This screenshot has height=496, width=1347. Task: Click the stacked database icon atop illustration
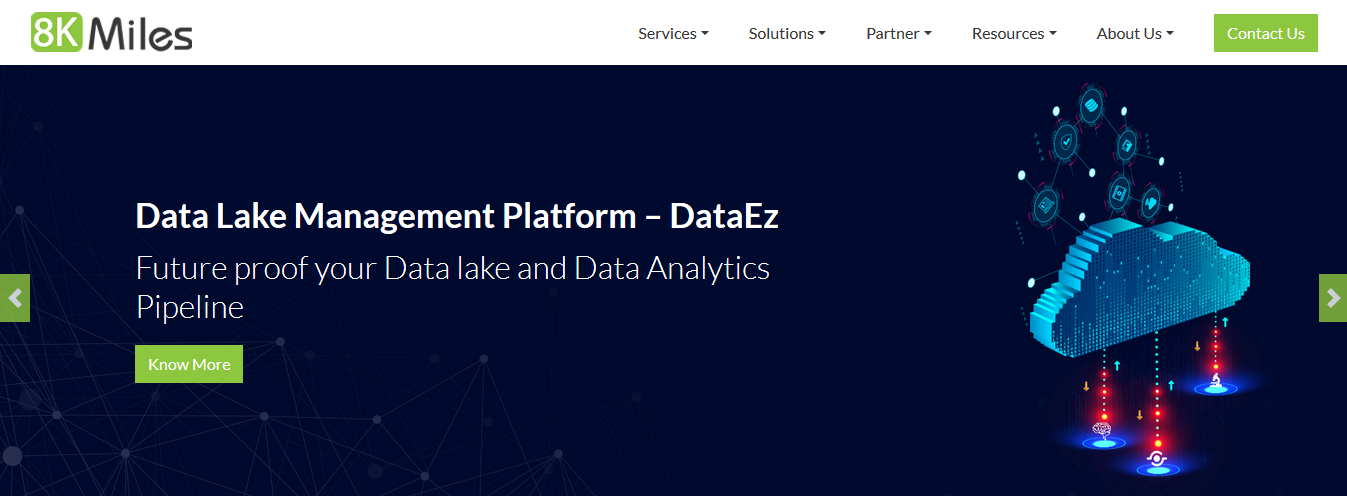1091,104
